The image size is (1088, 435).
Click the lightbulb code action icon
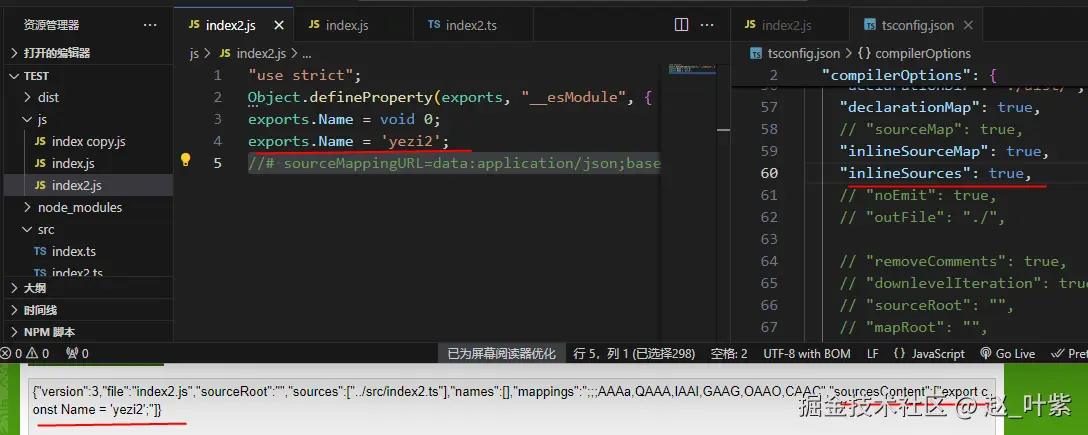pos(185,160)
